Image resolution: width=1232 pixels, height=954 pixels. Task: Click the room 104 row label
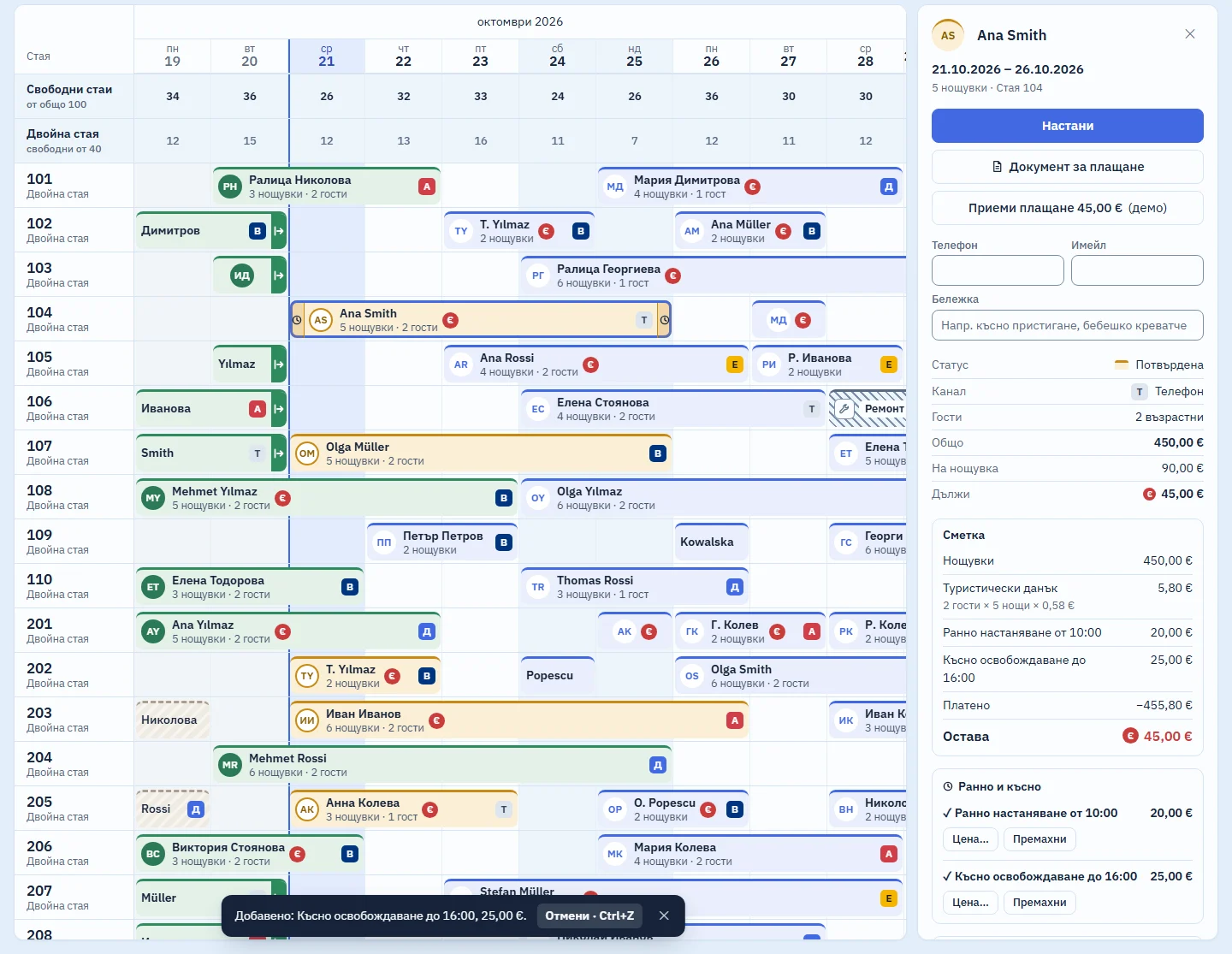click(74, 319)
